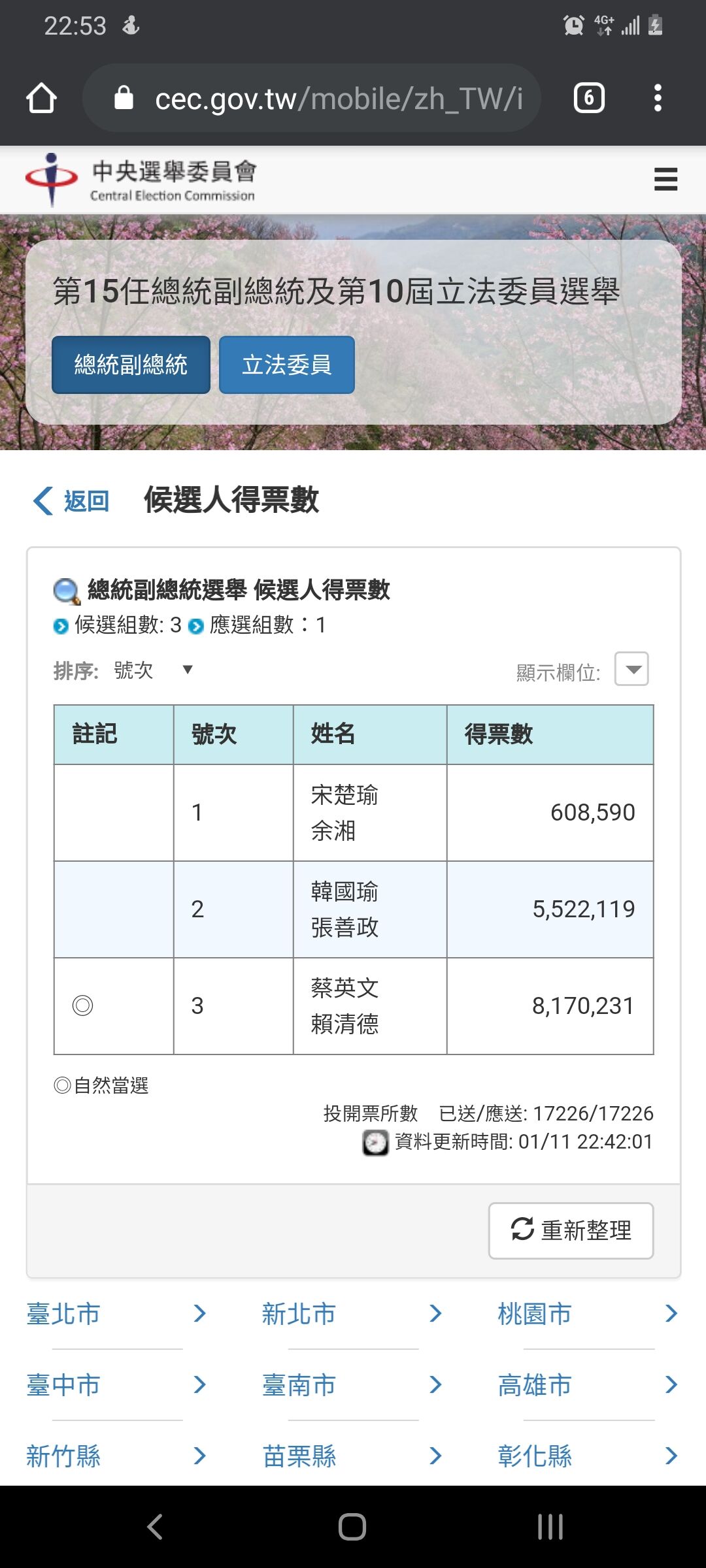
Task: Open the 高雄市 results link
Action: click(535, 1385)
